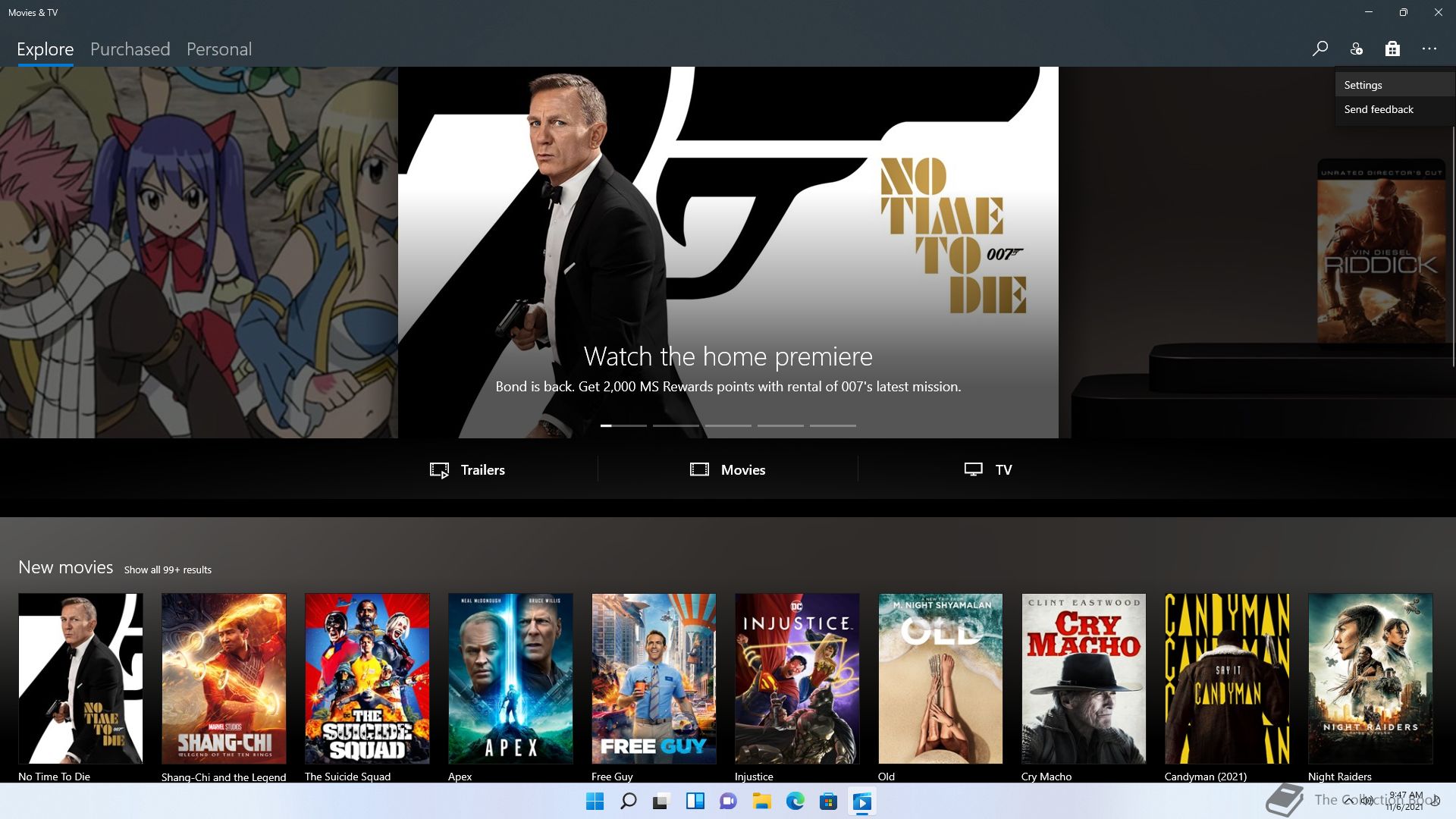Open the No Time To Die poster
Image resolution: width=1456 pixels, height=819 pixels.
coord(80,679)
